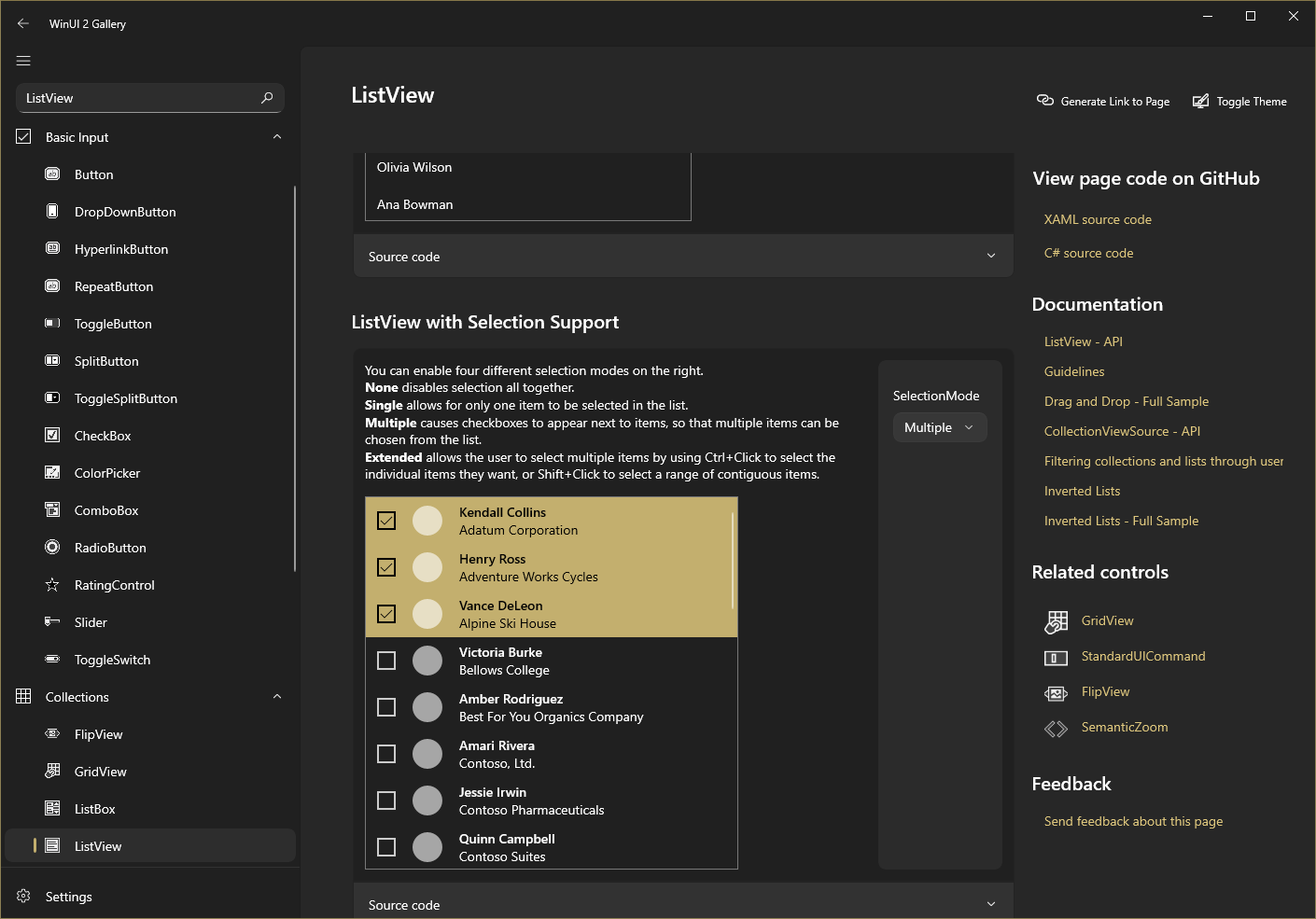Click the StandardUICommand icon in Related controls
Image resolution: width=1316 pixels, height=919 pixels.
point(1056,657)
